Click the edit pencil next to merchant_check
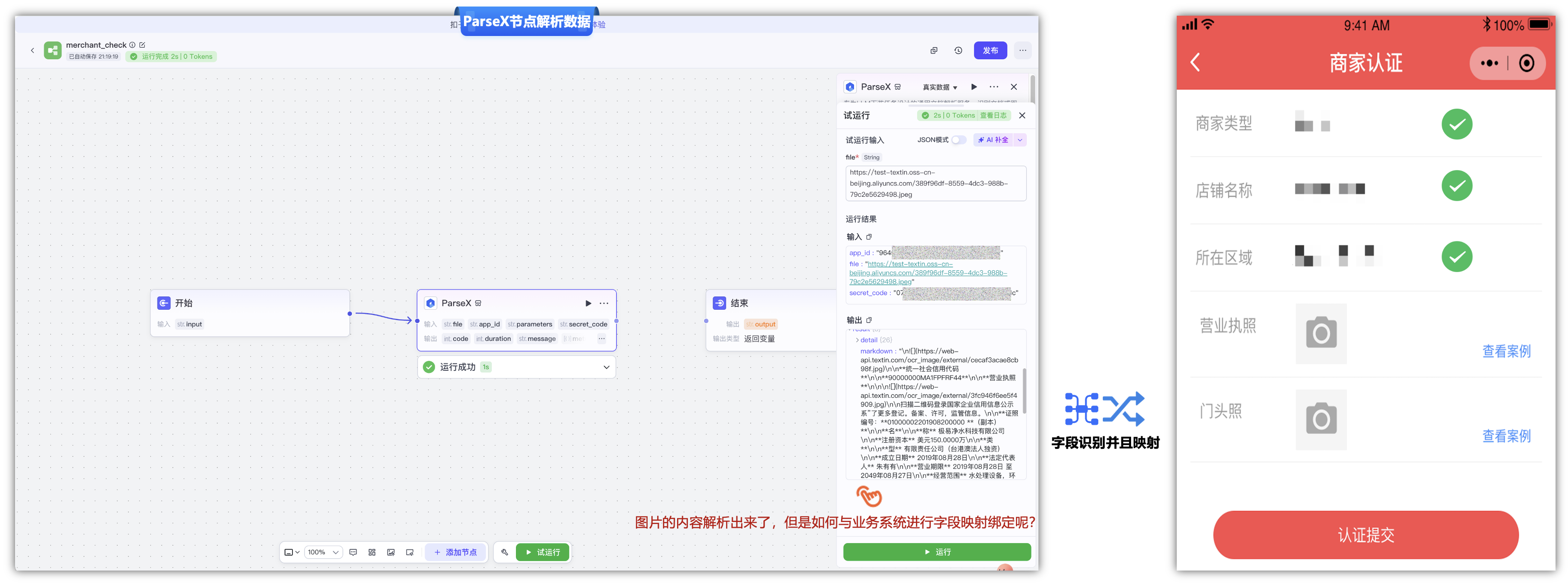The image size is (1568, 586). (x=143, y=45)
